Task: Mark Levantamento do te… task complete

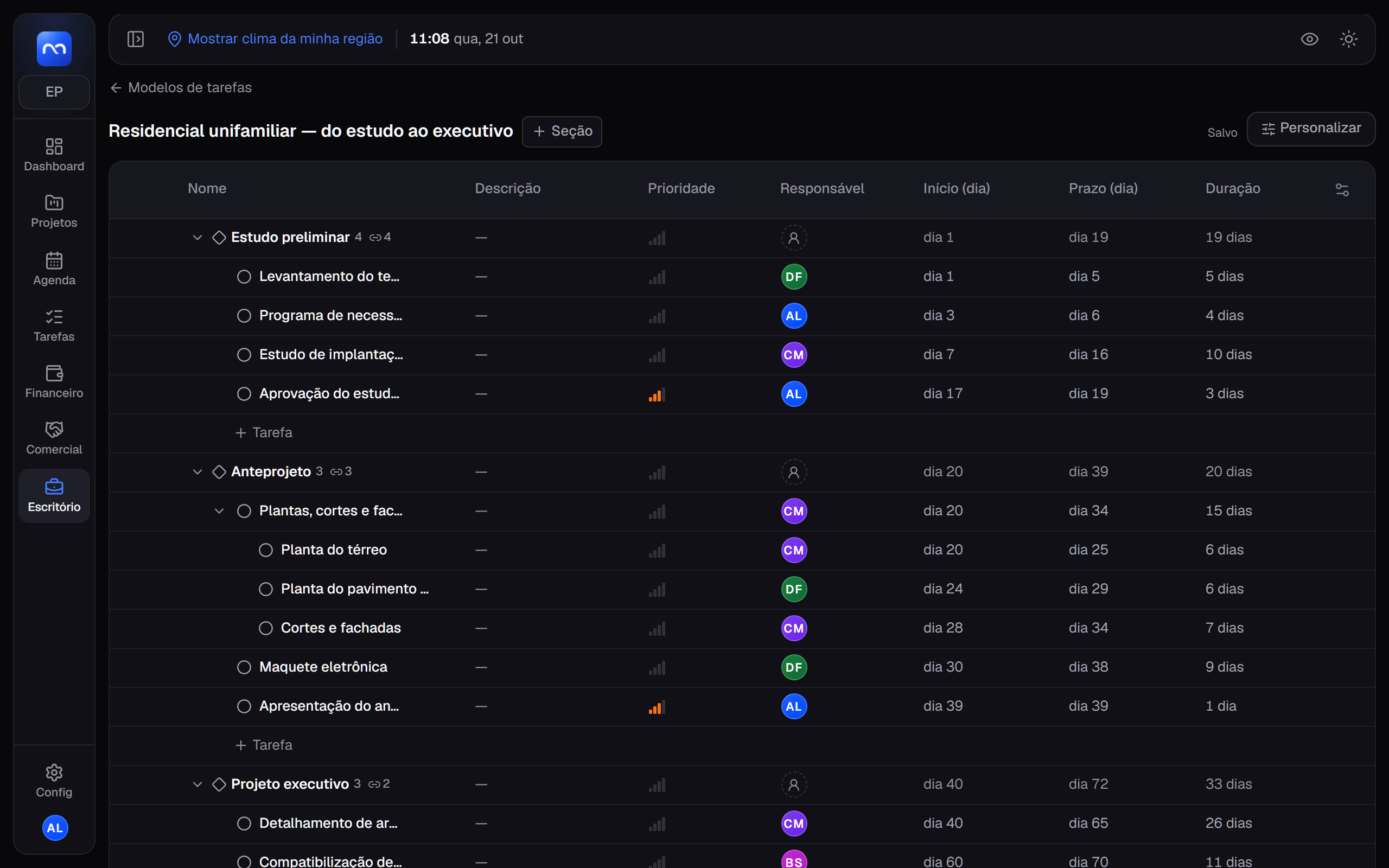Action: 244,277
